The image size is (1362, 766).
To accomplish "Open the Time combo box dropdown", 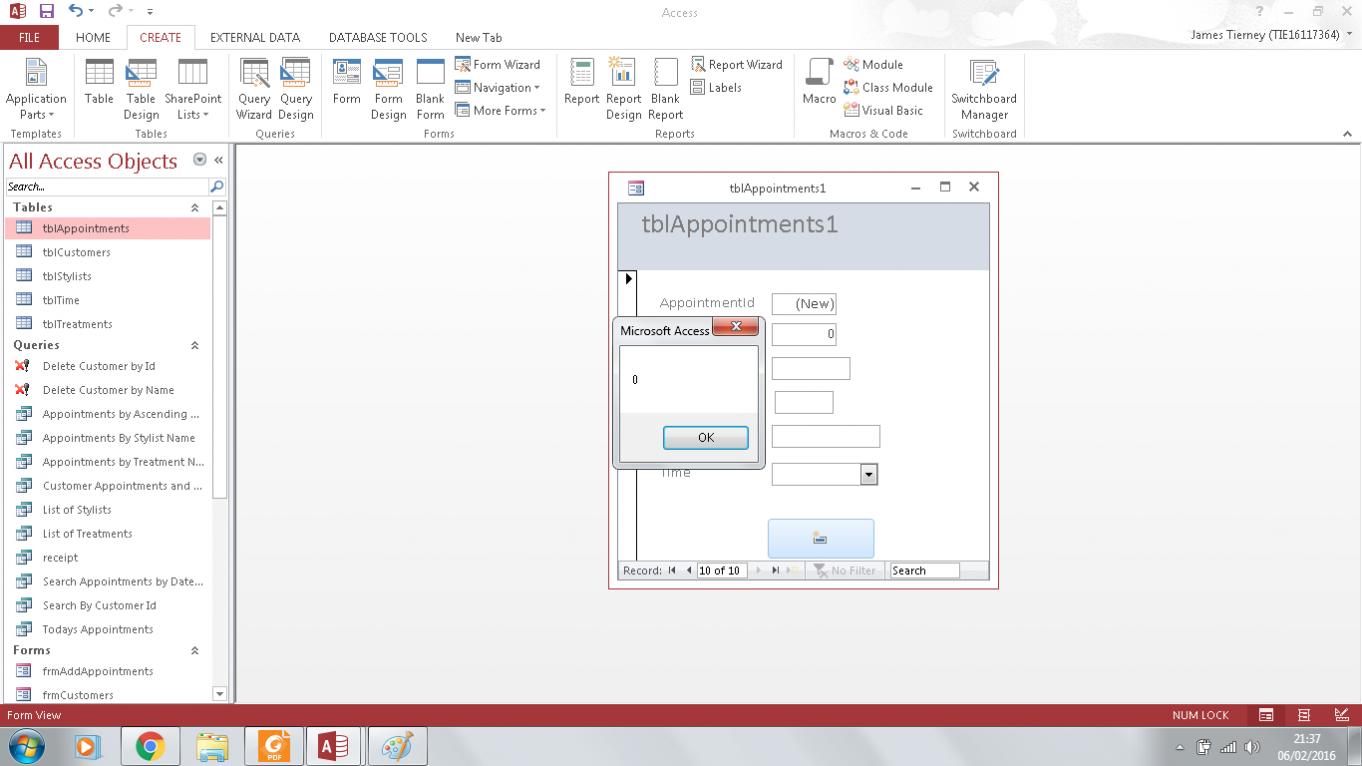I will [x=869, y=474].
